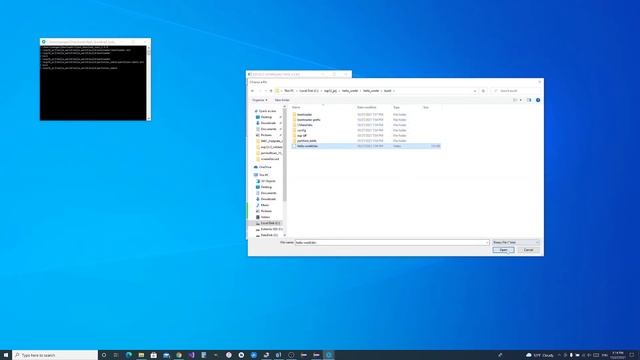Select OneDrive in navigation pane
This screenshot has width=640, height=360.
(265, 167)
